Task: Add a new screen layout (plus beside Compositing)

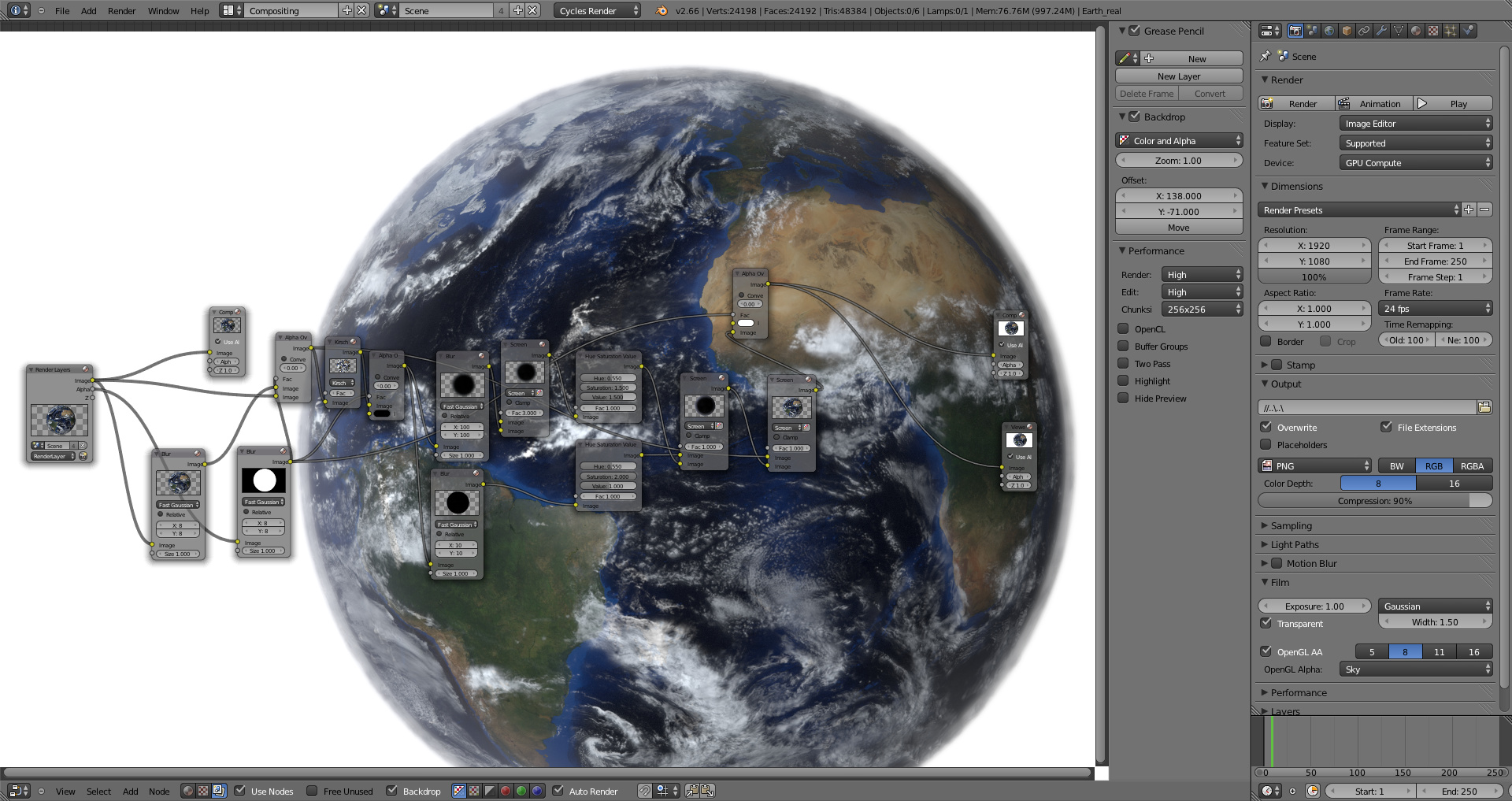Action: point(347,10)
